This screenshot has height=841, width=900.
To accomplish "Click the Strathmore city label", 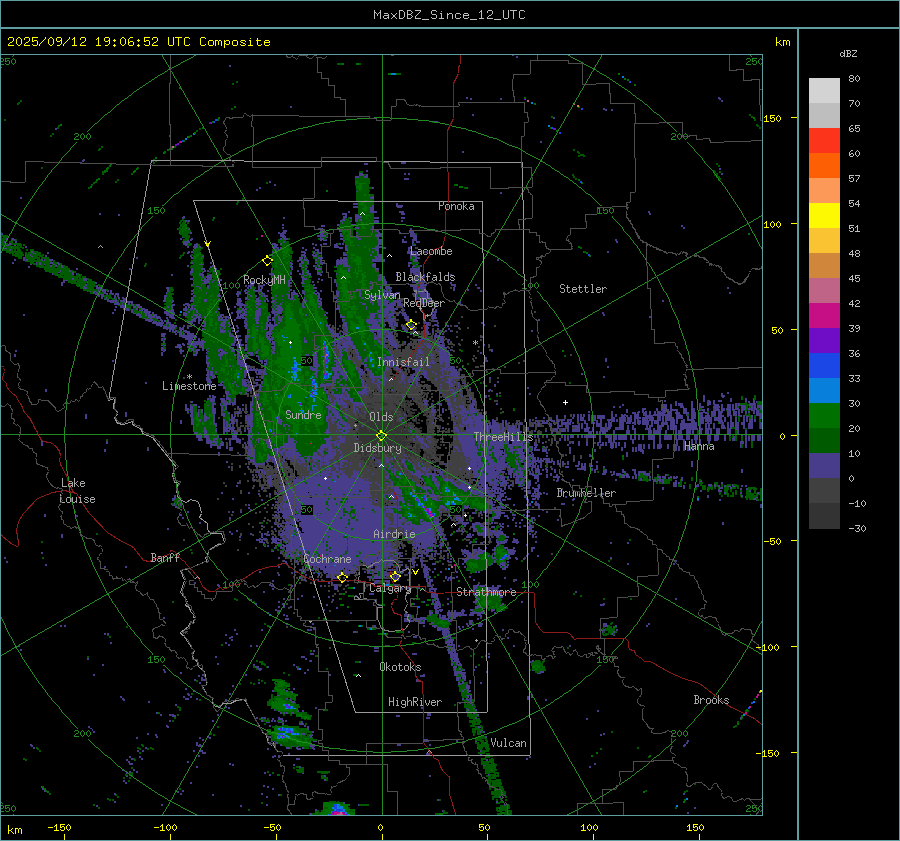I will [486, 592].
